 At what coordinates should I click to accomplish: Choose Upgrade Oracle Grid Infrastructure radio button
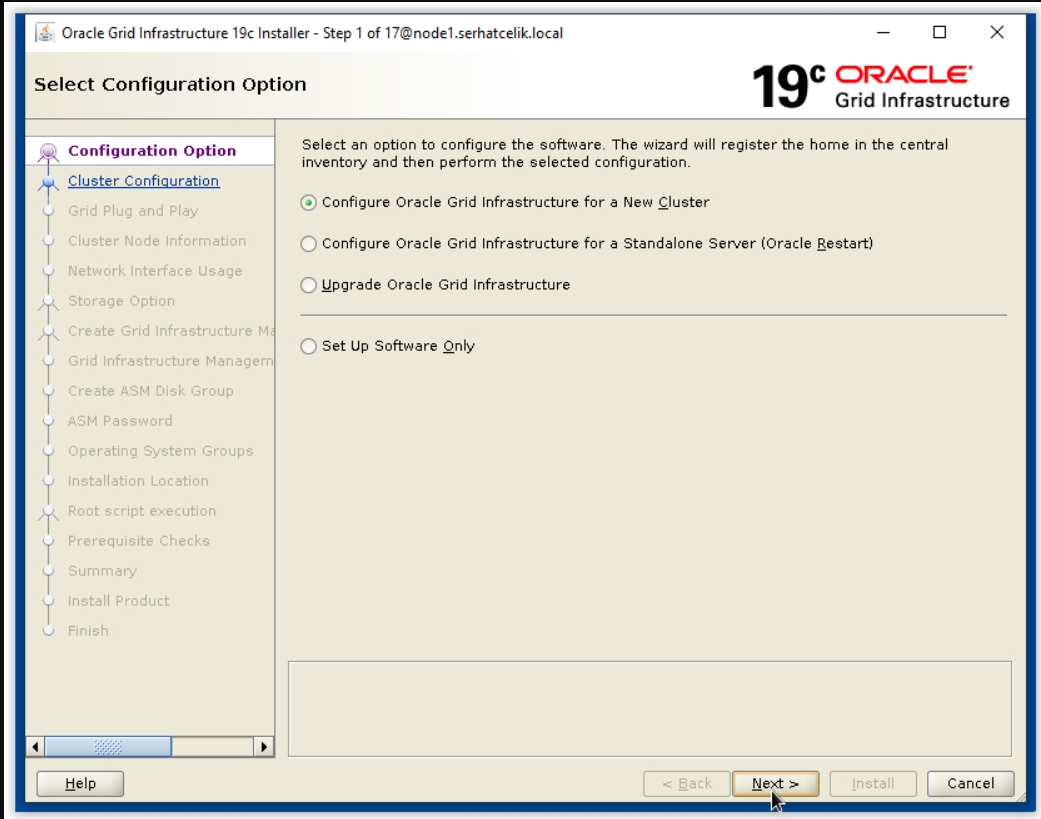[308, 285]
